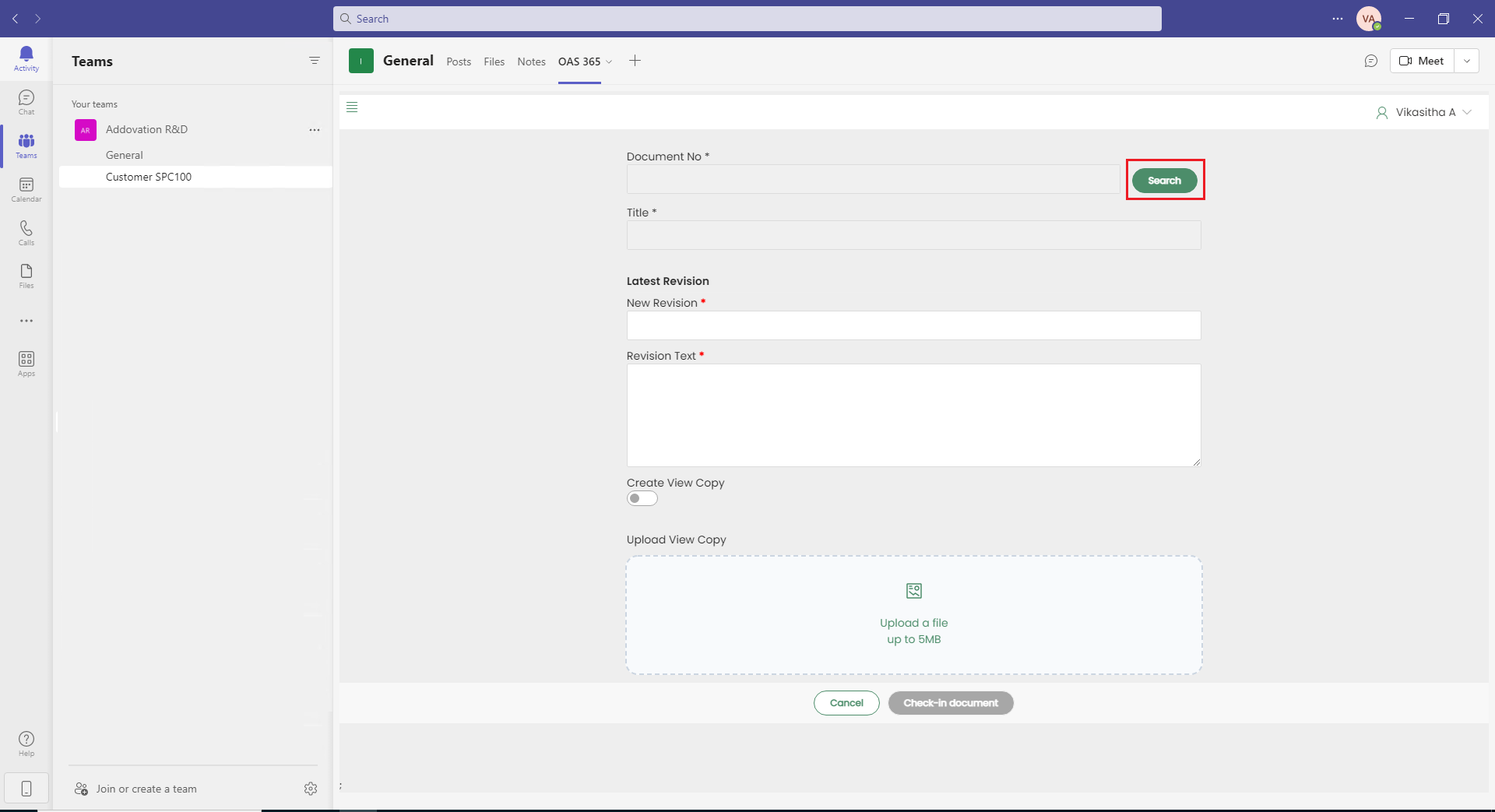Open the Apps icon
This screenshot has width=1495, height=812.
(x=26, y=363)
